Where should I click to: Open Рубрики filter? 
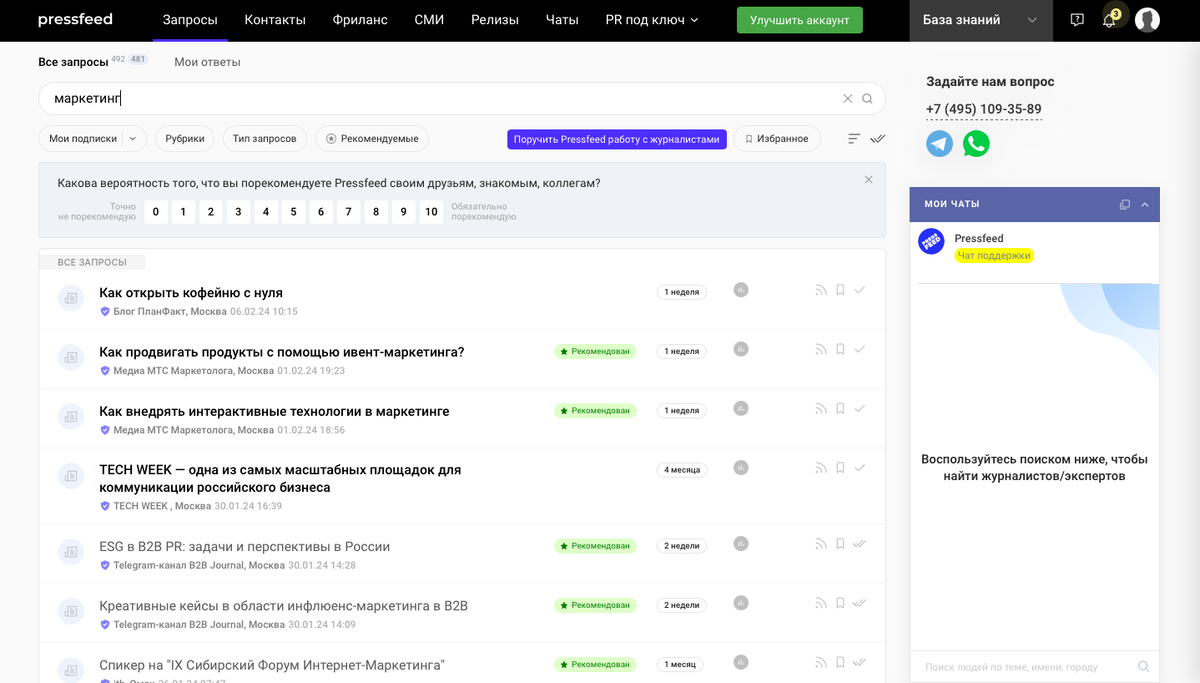point(185,139)
